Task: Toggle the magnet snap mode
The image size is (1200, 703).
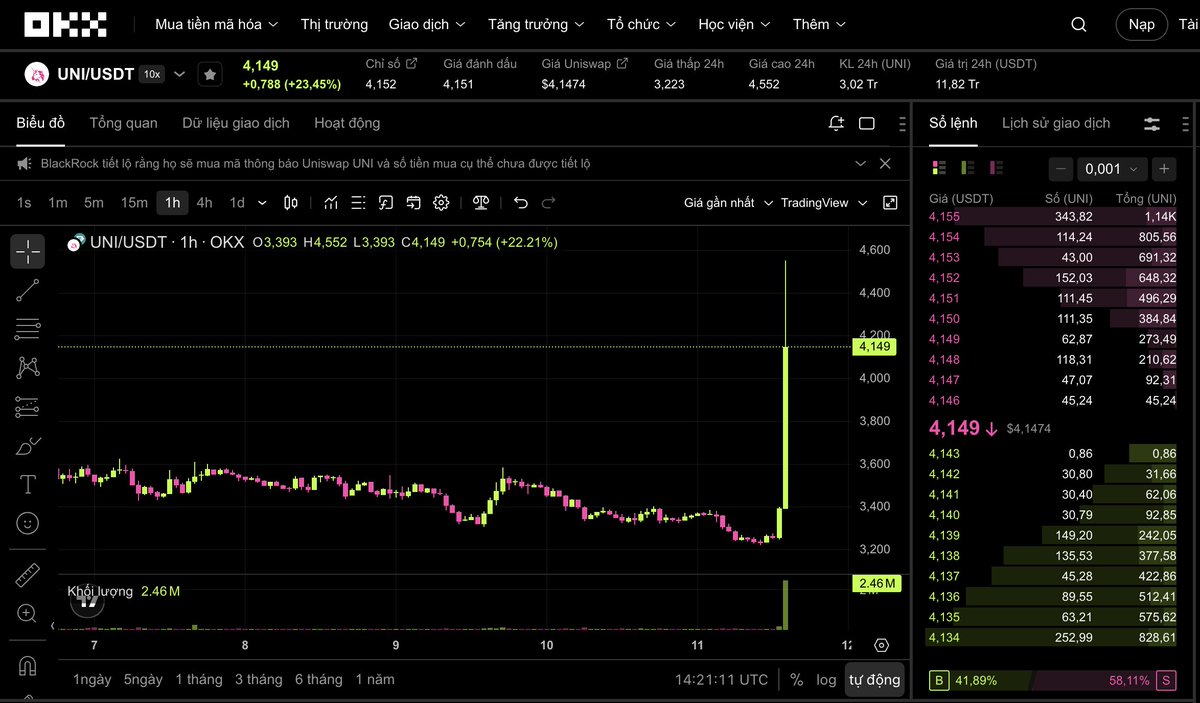Action: (x=28, y=665)
